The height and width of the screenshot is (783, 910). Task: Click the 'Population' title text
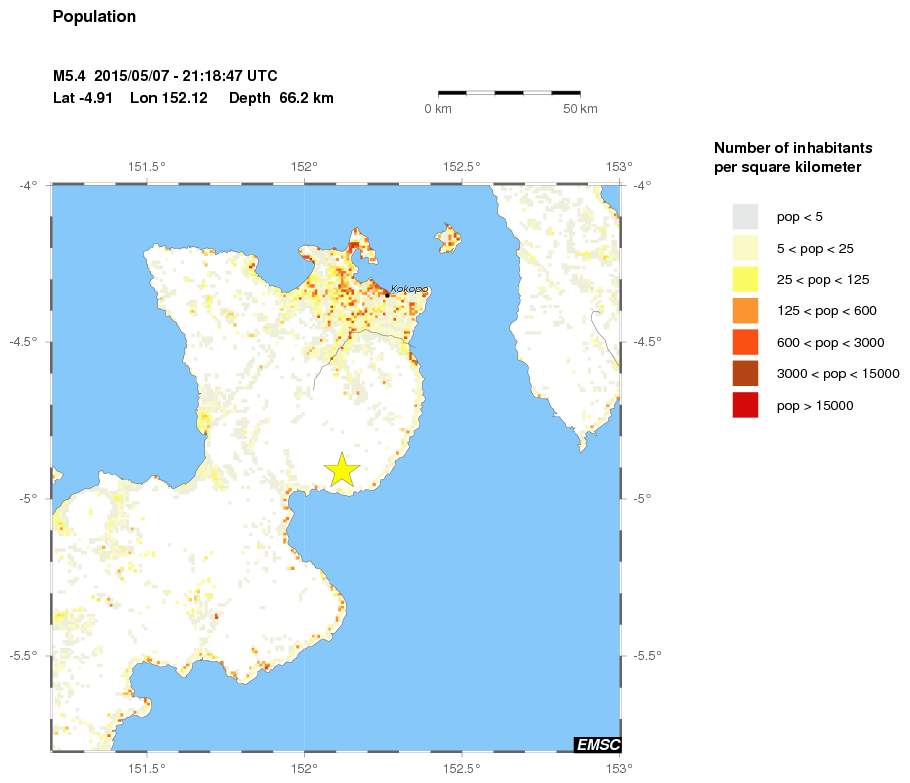pos(94,17)
